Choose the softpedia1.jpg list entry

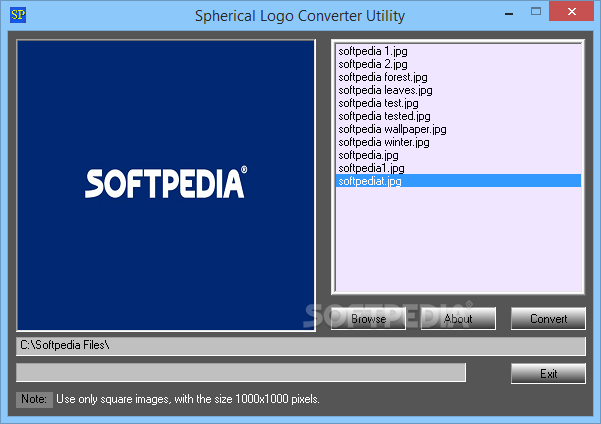click(458, 168)
